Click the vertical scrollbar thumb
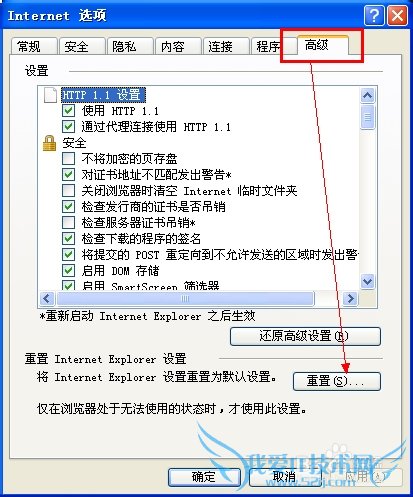This screenshot has width=413, height=497. click(367, 117)
